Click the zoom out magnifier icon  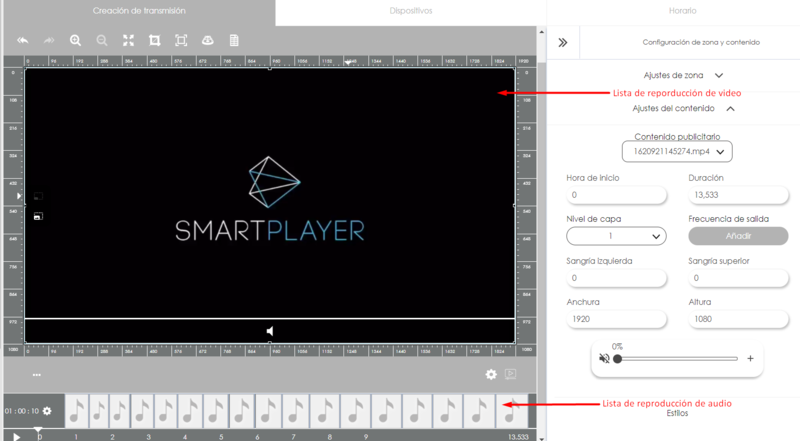(101, 41)
